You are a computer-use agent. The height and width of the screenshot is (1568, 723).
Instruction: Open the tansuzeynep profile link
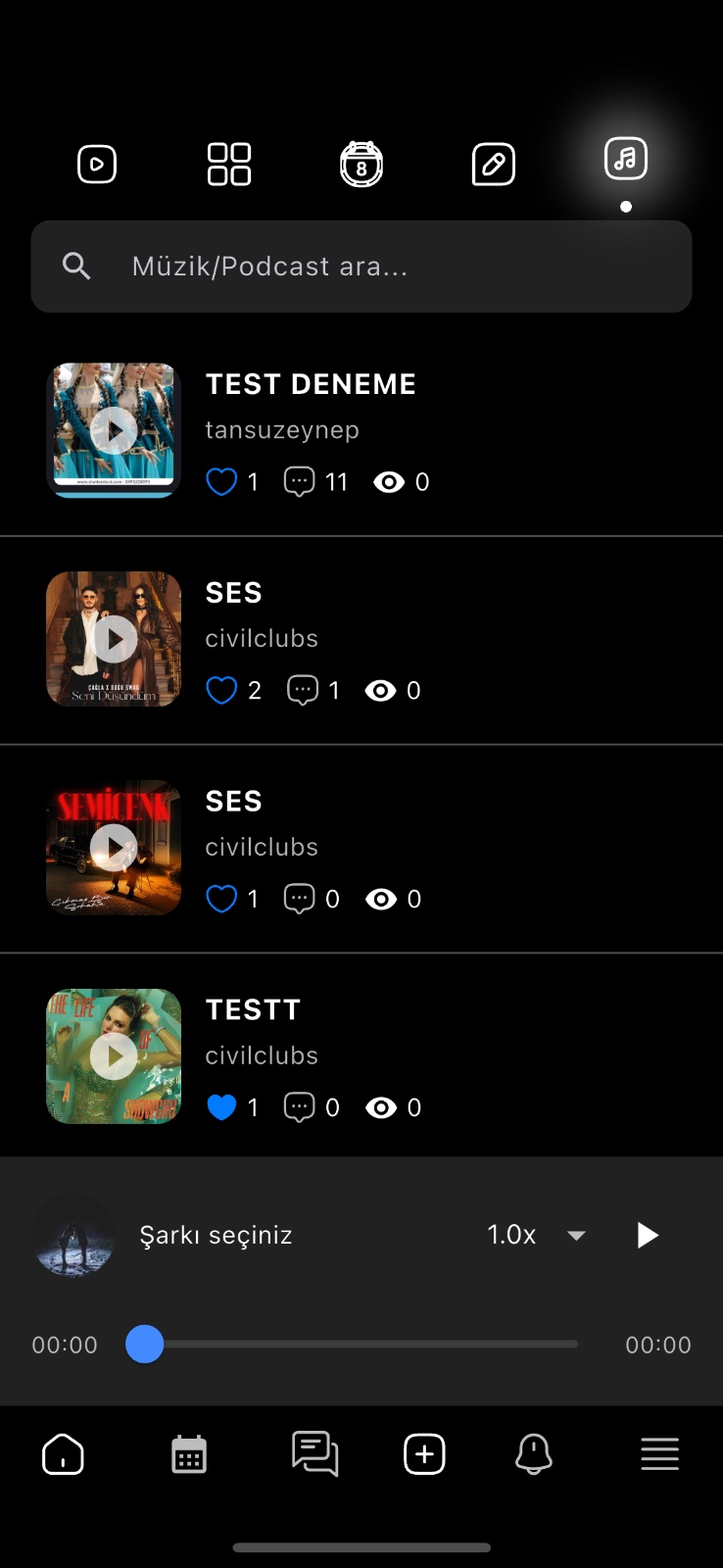pyautogui.click(x=282, y=429)
